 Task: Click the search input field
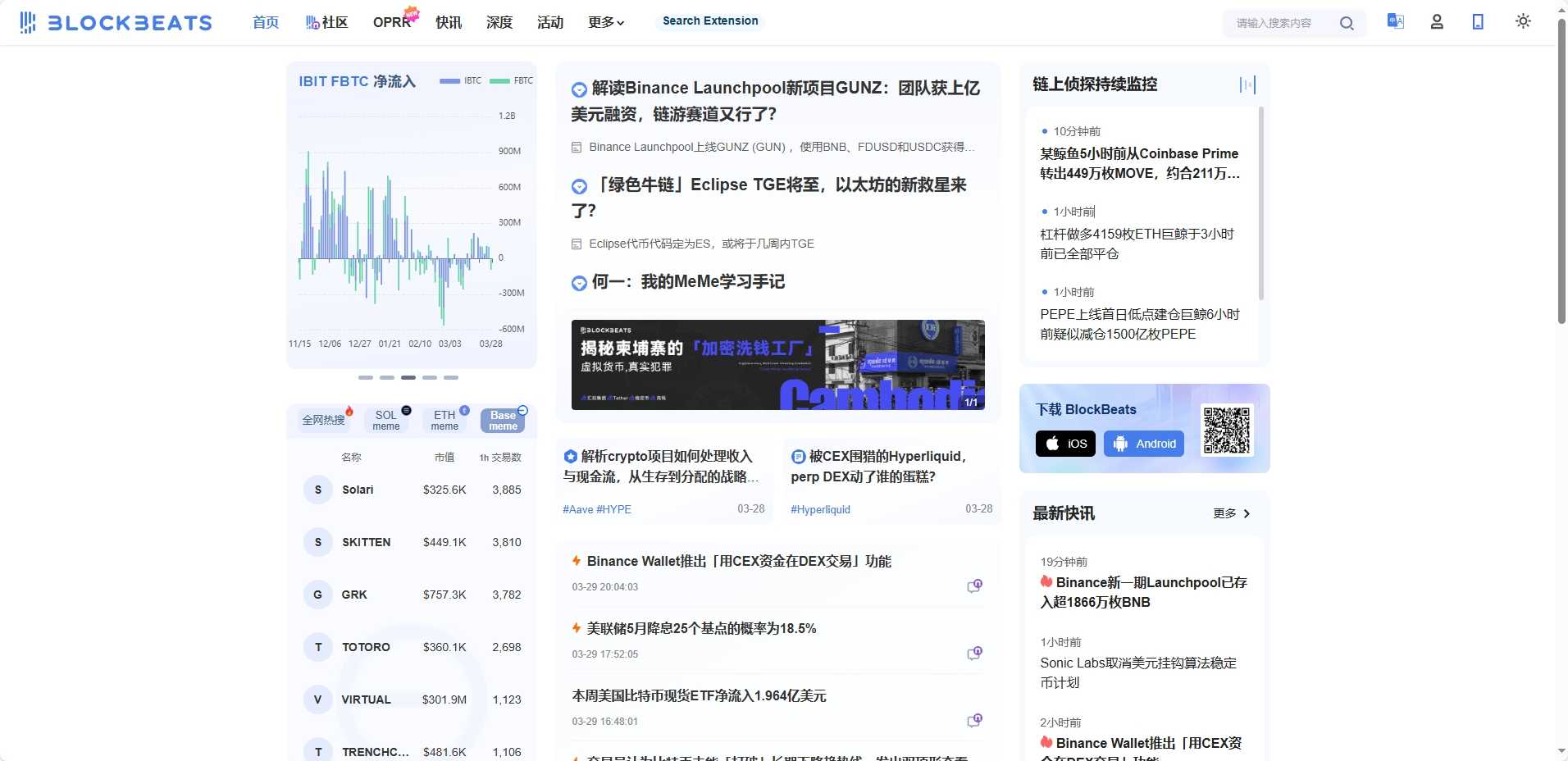tap(1279, 23)
